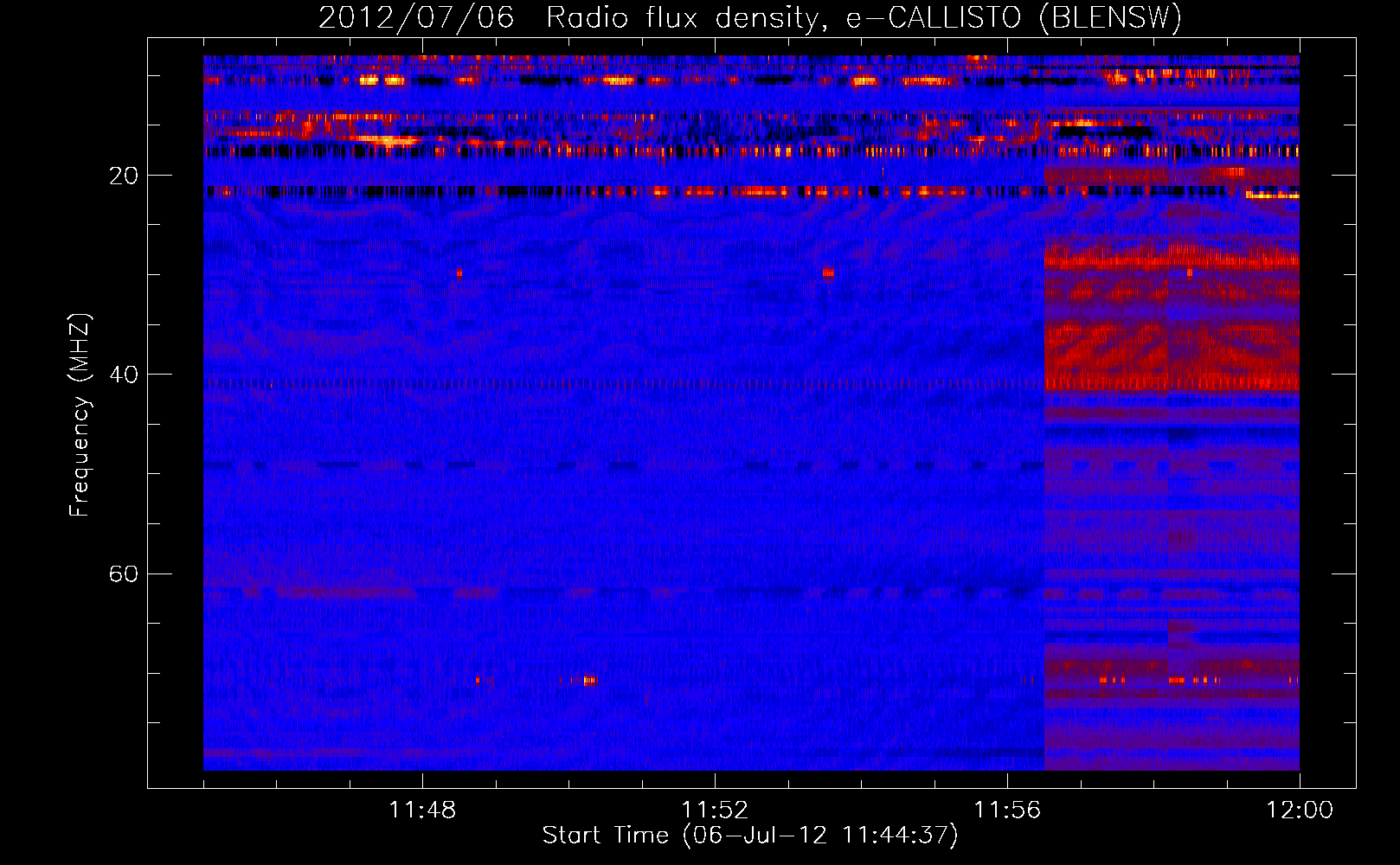The height and width of the screenshot is (865, 1400).
Task: Click the 11:52 time tick label
Action: click(715, 810)
